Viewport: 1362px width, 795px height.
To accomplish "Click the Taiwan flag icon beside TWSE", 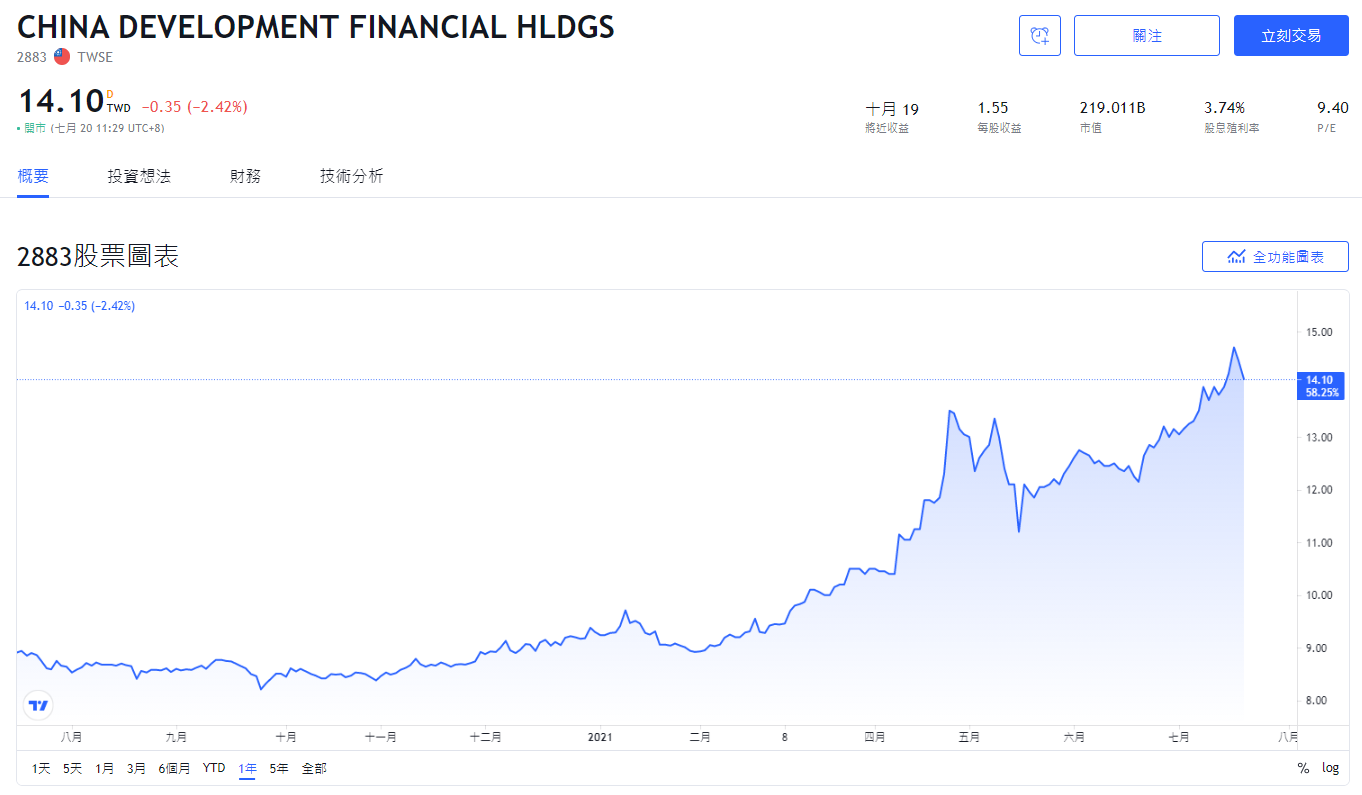I will 62,57.
